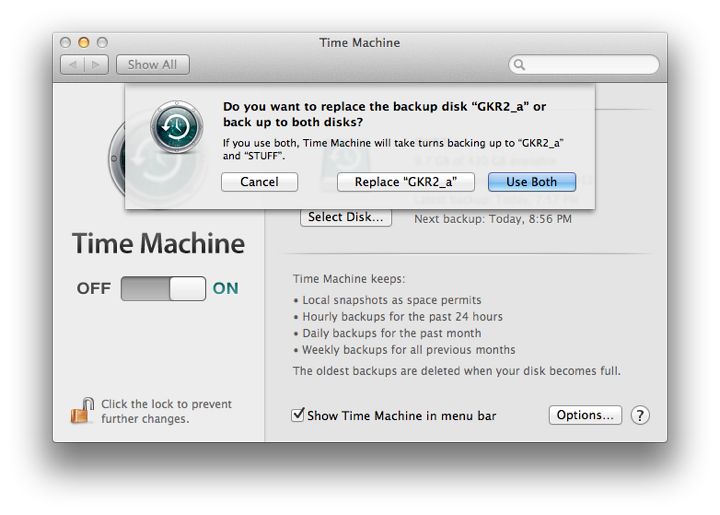Click the "Next backup: Today, 8:56 PM" text
The width and height of the screenshot is (720, 515).
point(493,219)
